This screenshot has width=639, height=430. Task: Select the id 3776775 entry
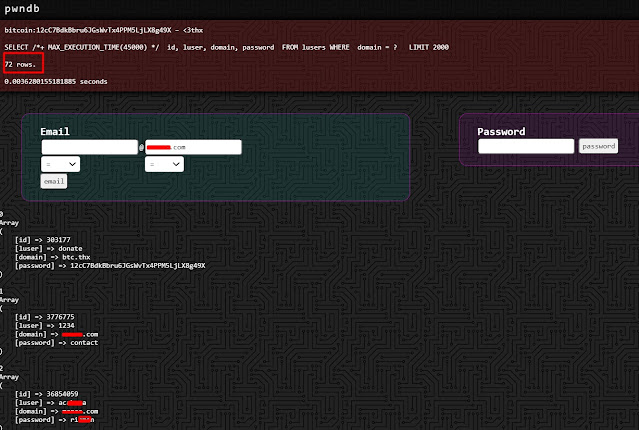click(x=44, y=317)
